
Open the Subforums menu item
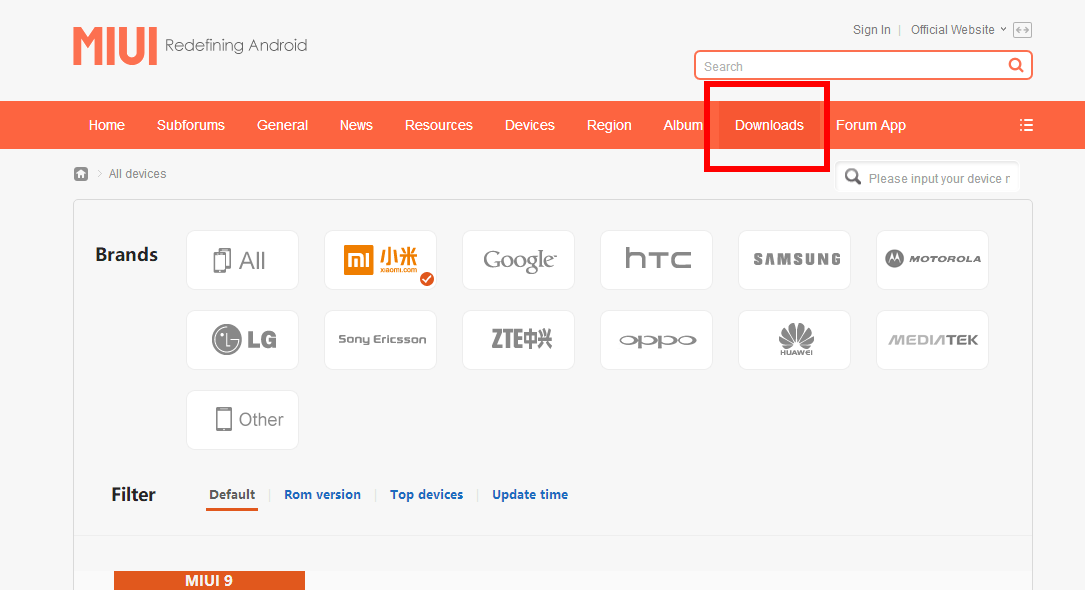click(191, 125)
